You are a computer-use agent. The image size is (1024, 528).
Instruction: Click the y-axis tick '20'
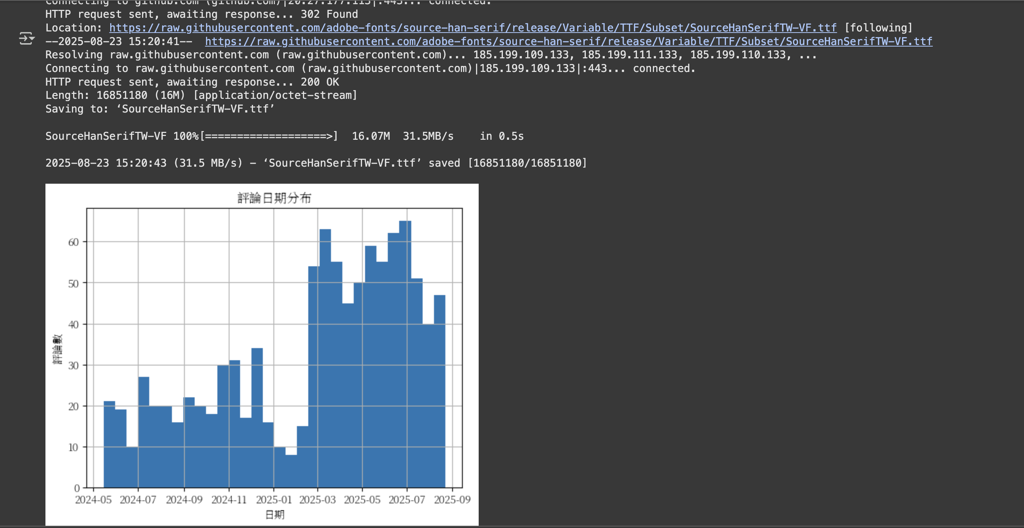(75, 406)
